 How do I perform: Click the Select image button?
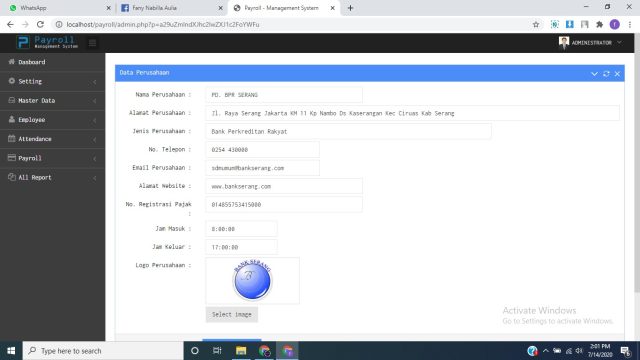pyautogui.click(x=231, y=314)
